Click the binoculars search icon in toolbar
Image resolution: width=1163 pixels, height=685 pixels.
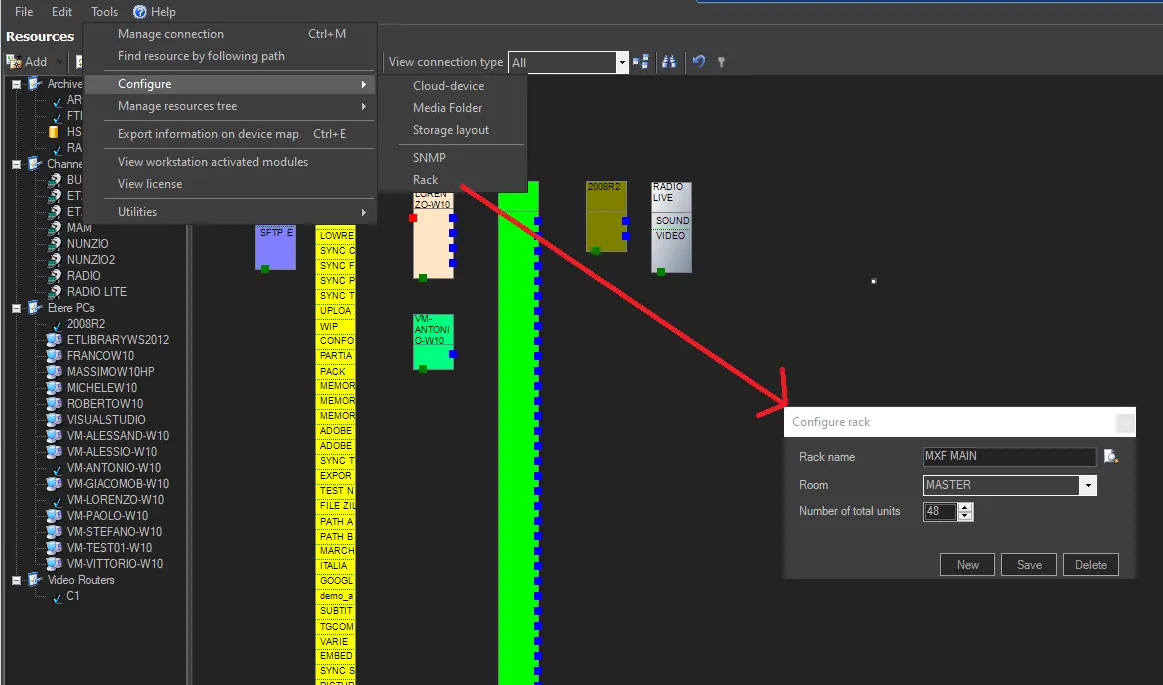tap(669, 62)
